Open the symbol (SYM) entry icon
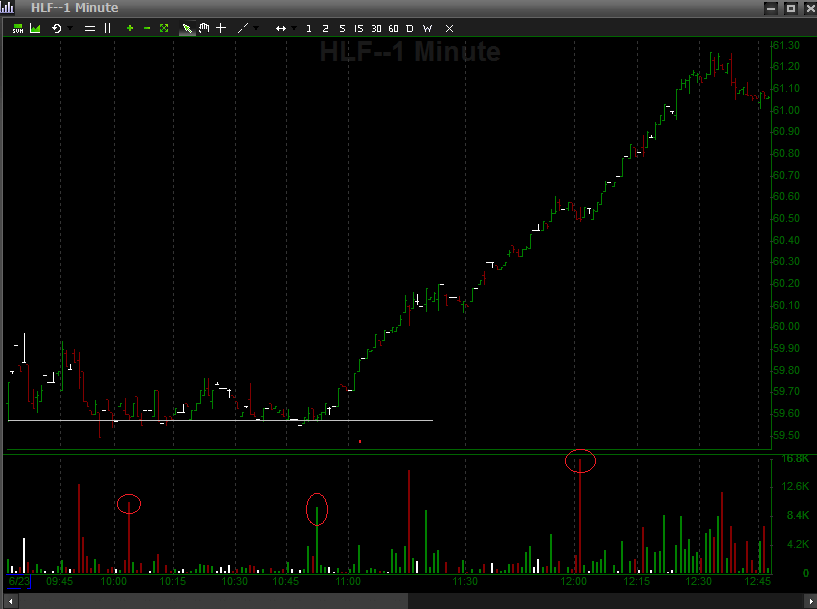 click(x=18, y=28)
